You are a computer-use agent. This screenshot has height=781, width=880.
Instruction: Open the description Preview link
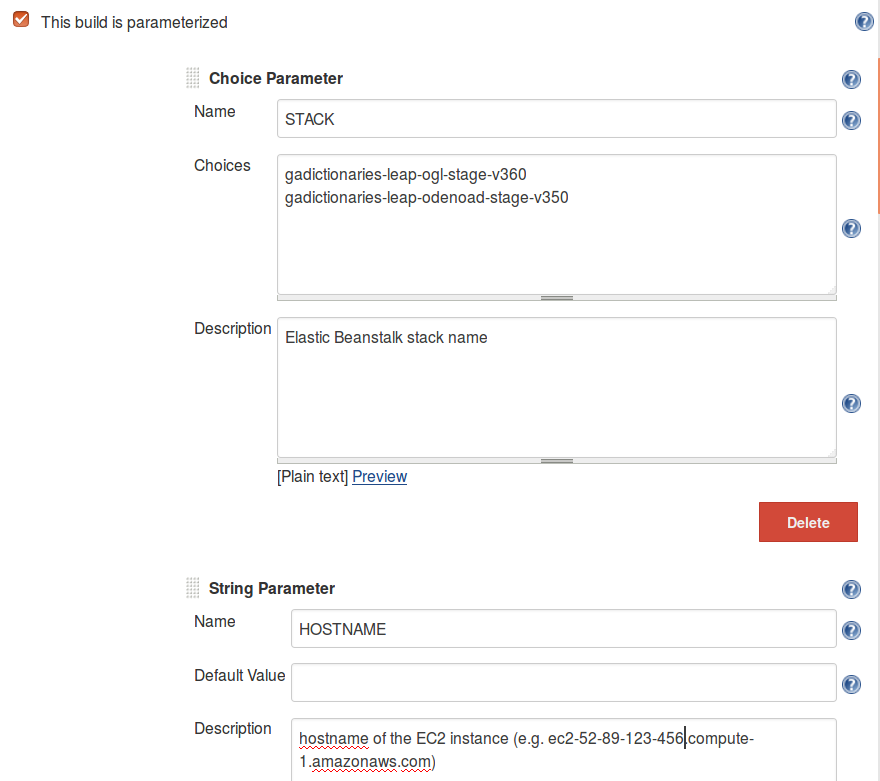pyautogui.click(x=379, y=477)
